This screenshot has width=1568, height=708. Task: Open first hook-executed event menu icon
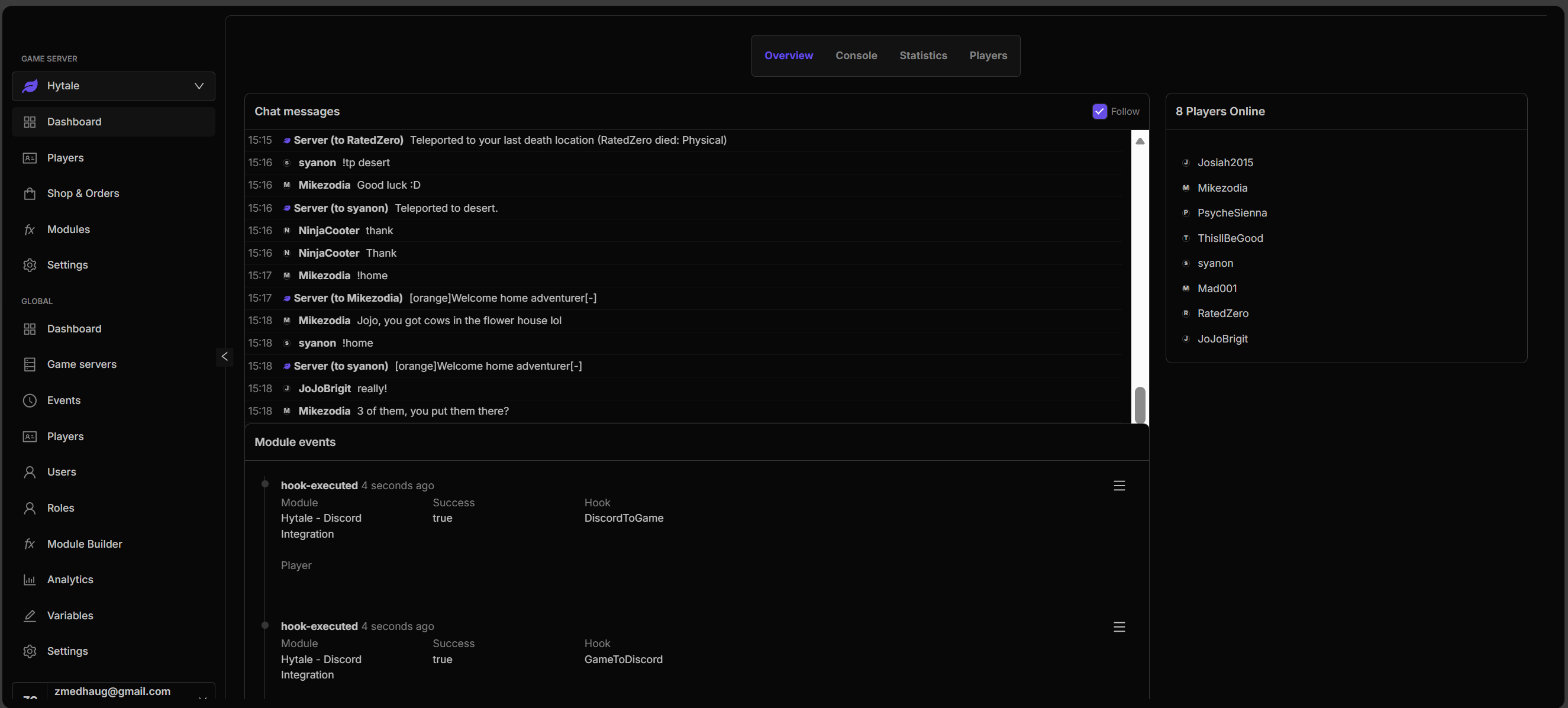pos(1119,486)
